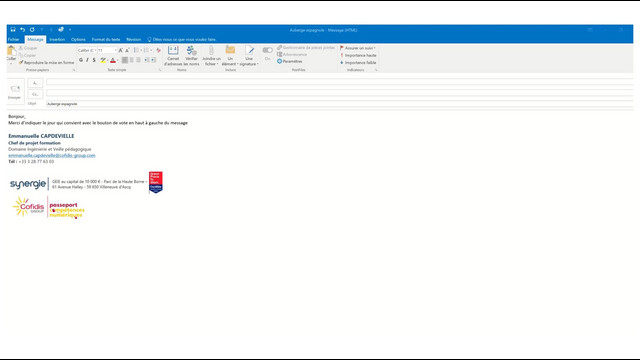Clear all formatting with the eraser icon

(x=158, y=50)
